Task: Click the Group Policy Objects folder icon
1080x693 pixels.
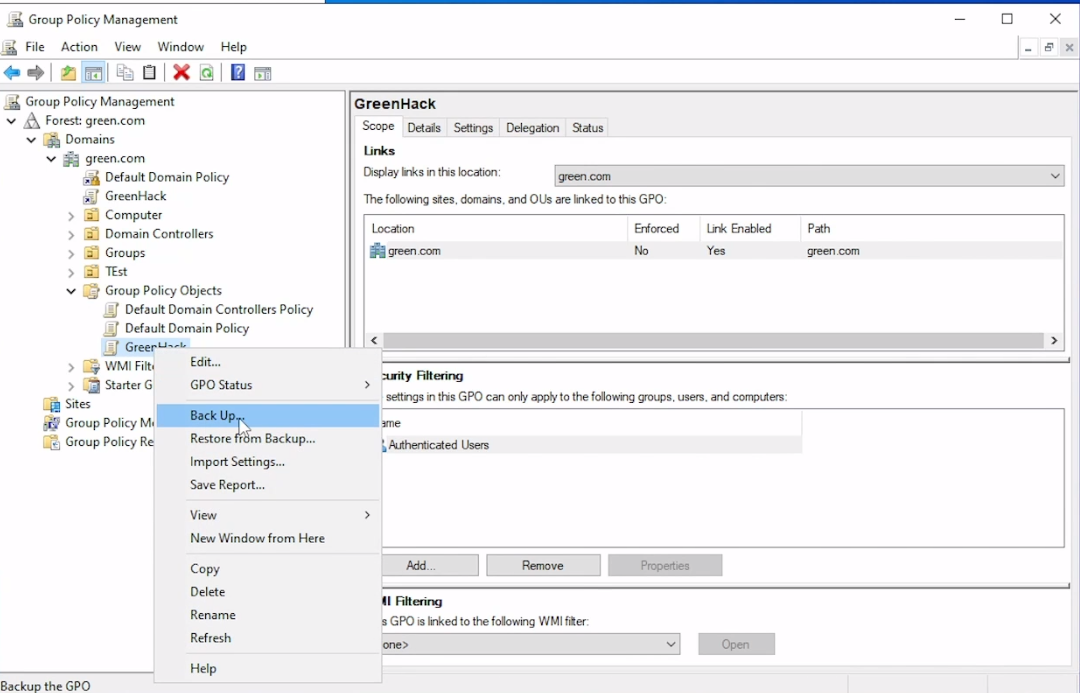Action: pos(91,291)
